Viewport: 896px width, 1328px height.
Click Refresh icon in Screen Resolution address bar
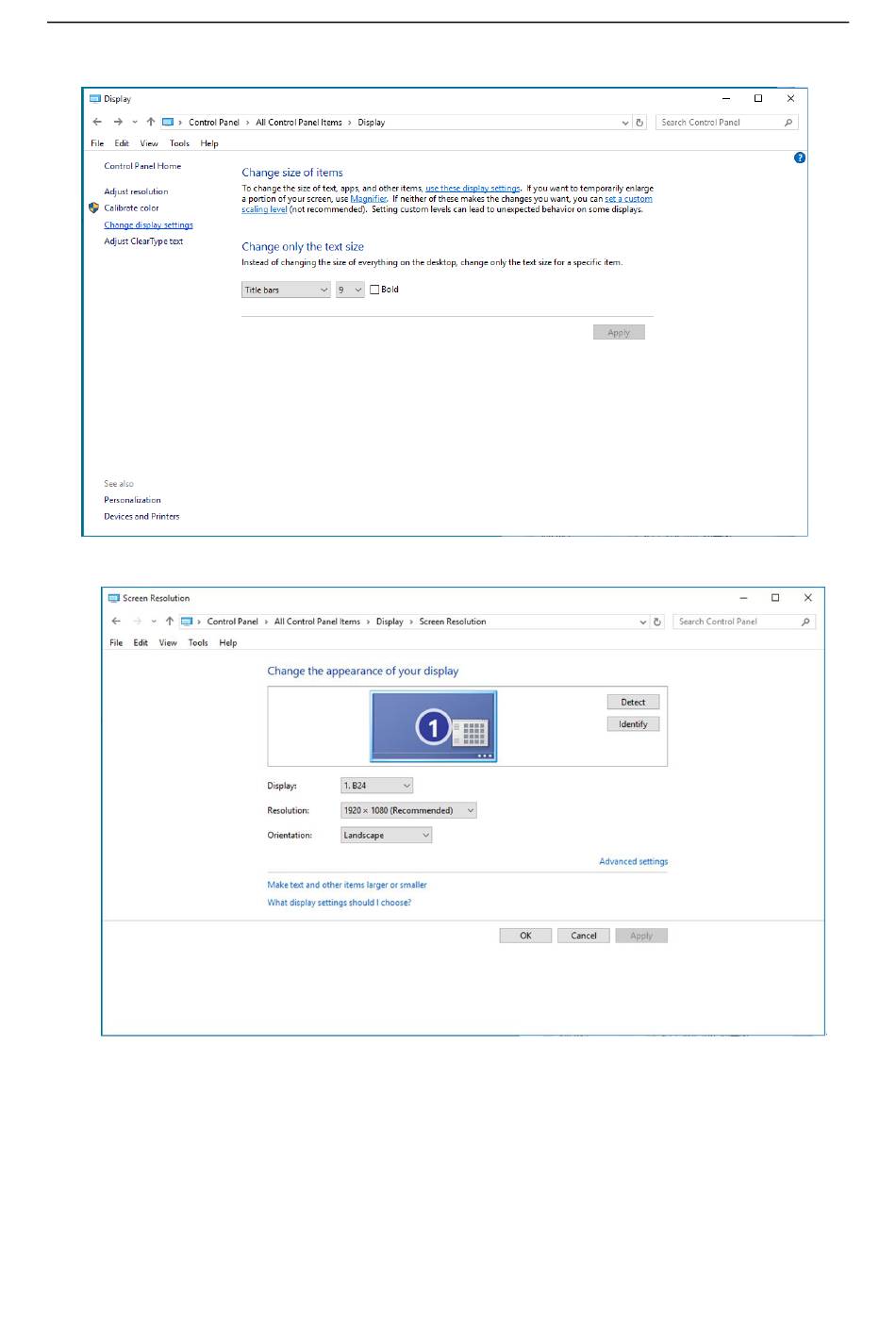pyautogui.click(x=657, y=622)
